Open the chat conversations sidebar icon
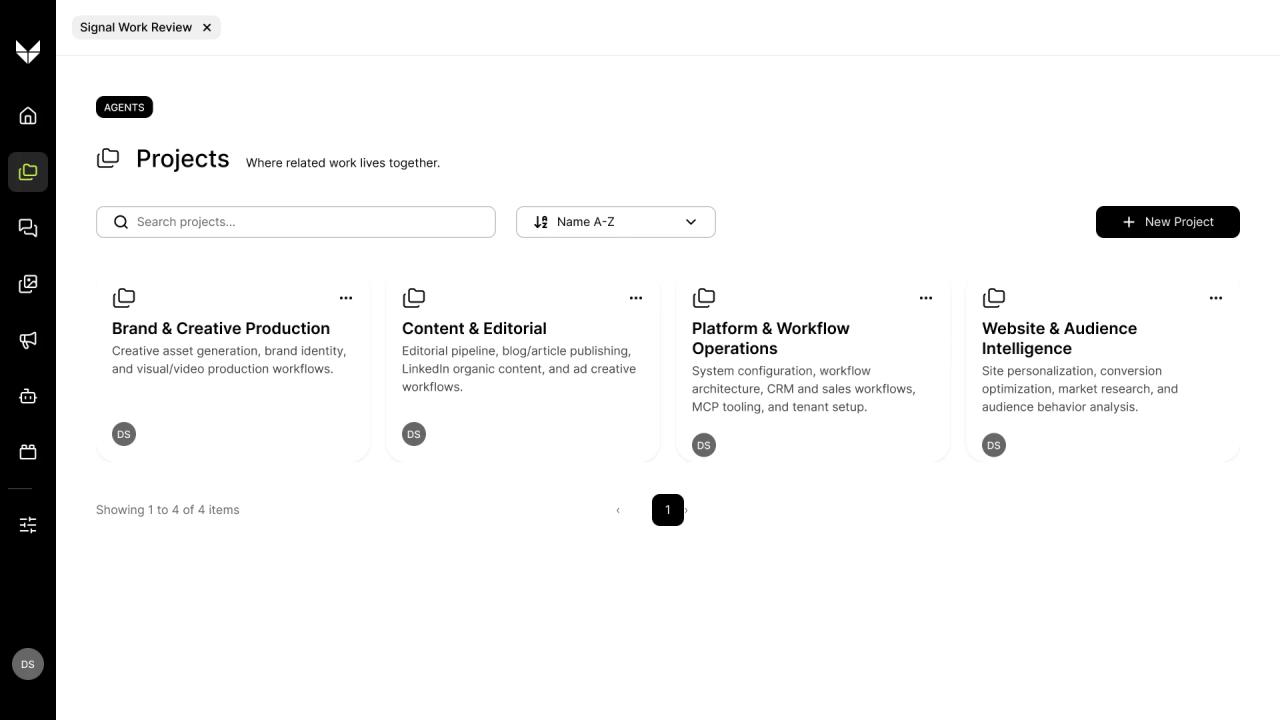Image resolution: width=1280 pixels, height=720 pixels. point(28,228)
